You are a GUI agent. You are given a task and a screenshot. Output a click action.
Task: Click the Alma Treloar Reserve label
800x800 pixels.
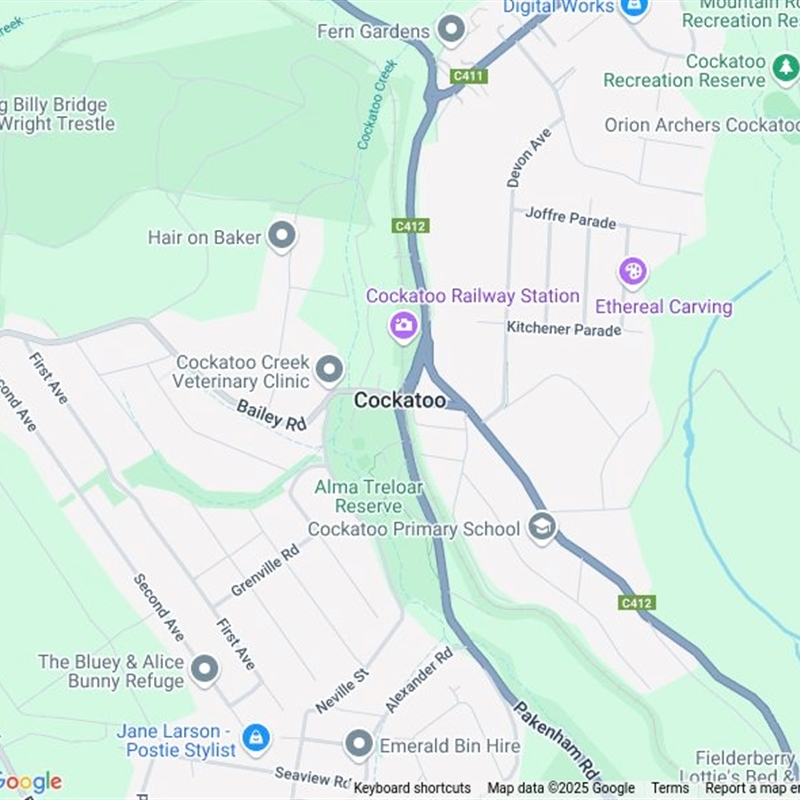point(368,496)
